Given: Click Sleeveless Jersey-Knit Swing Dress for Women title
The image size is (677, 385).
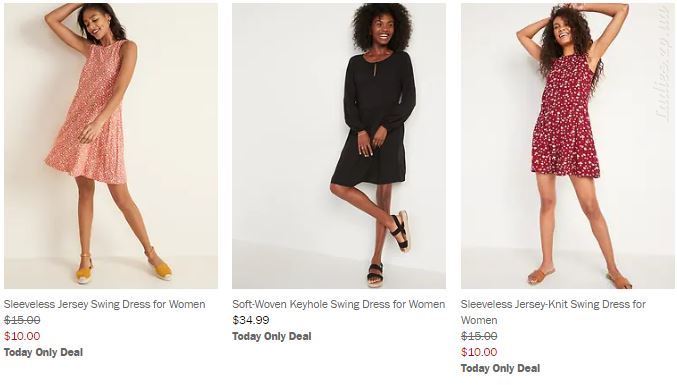Looking at the screenshot, I should 553,312.
